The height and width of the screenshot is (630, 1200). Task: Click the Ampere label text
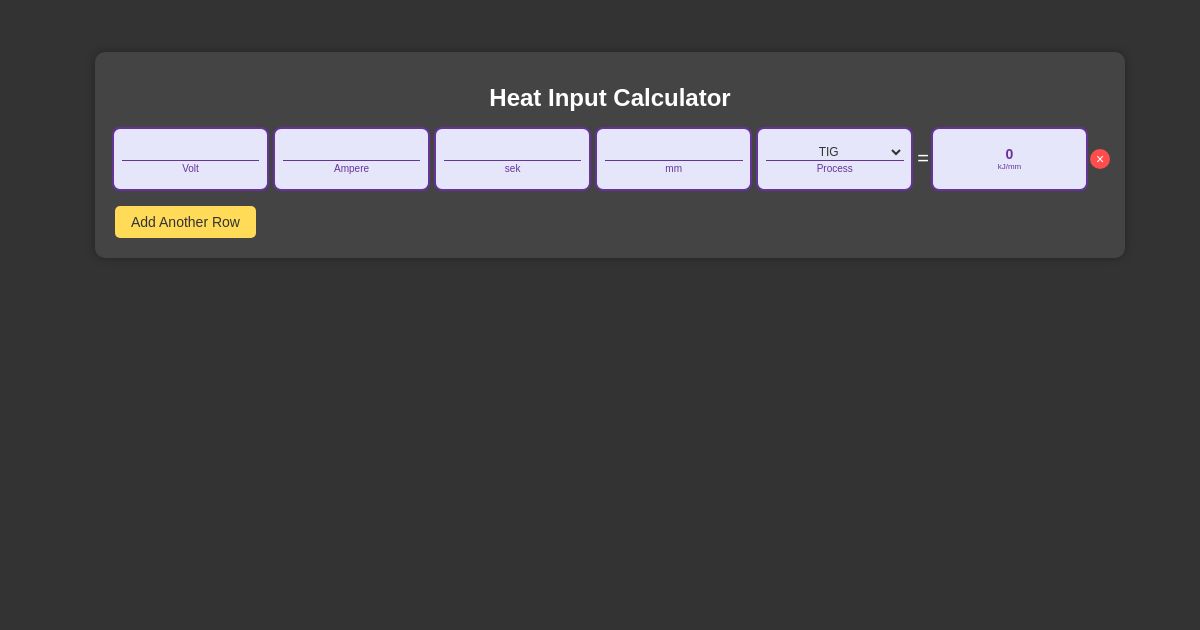pyautogui.click(x=351, y=169)
